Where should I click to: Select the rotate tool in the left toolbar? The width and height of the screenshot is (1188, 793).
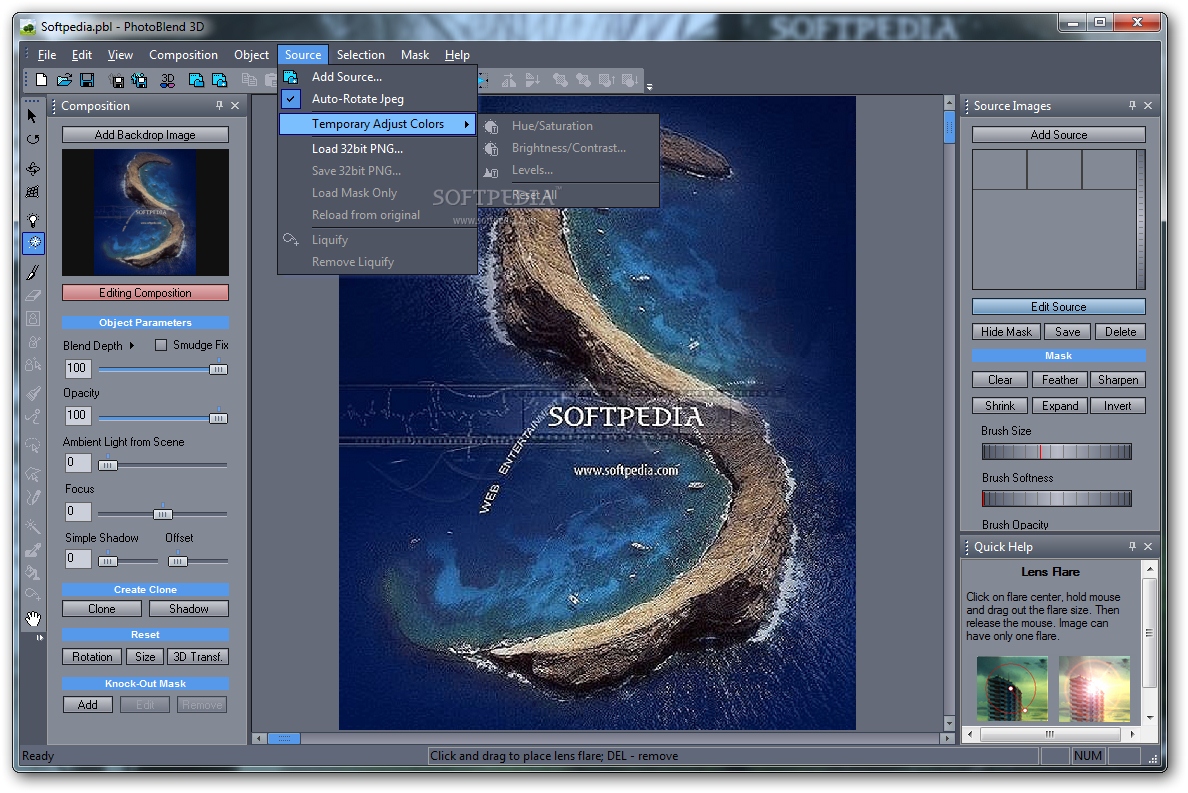click(x=33, y=139)
